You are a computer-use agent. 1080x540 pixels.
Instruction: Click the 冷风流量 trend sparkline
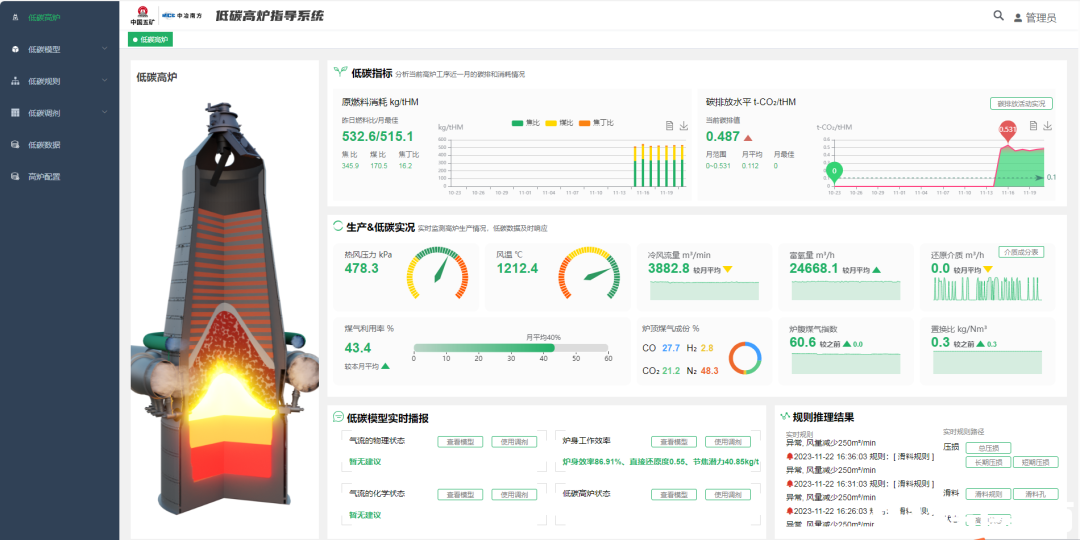(x=705, y=291)
